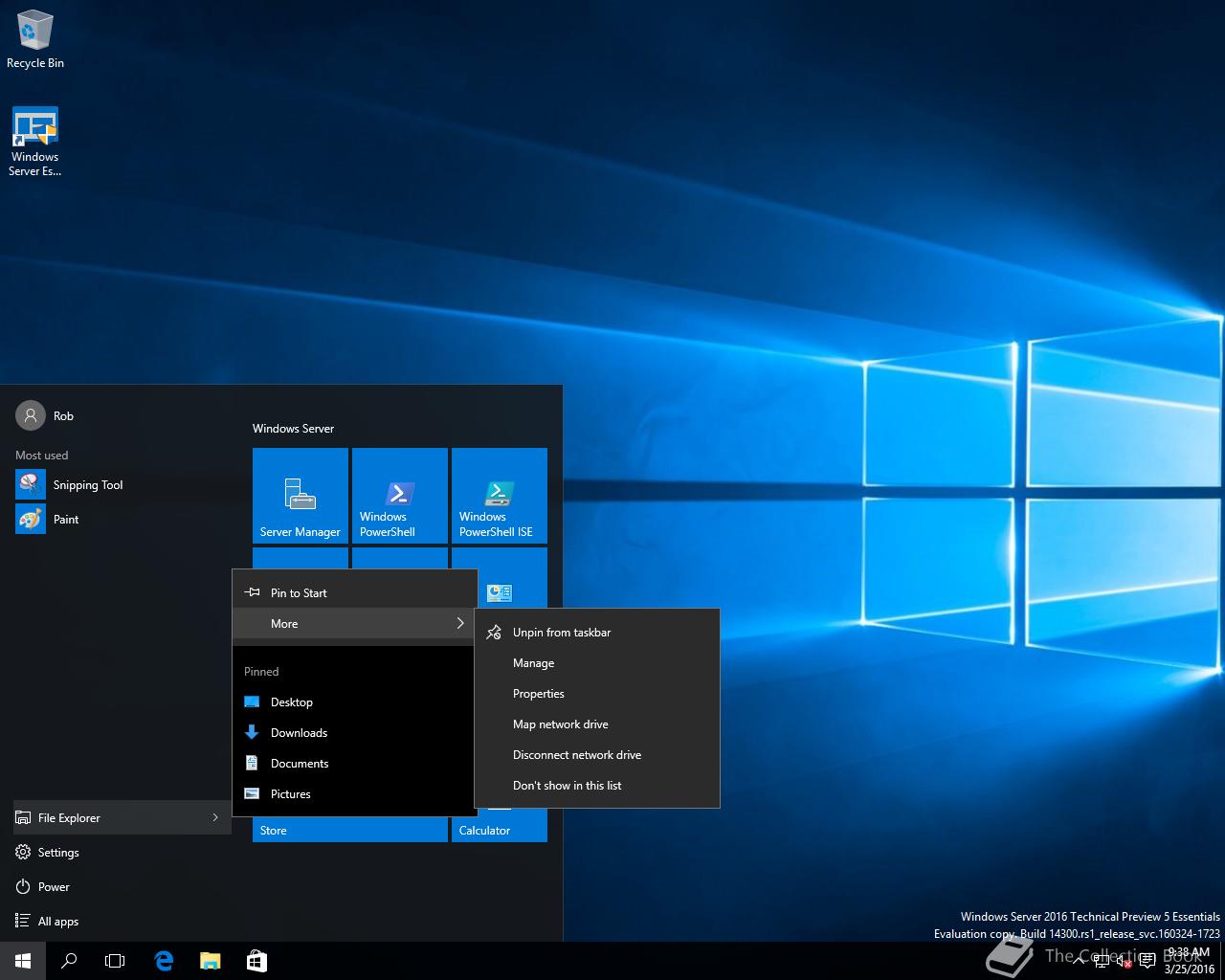
Task: Click the network icon in system tray
Action: 1102,961
